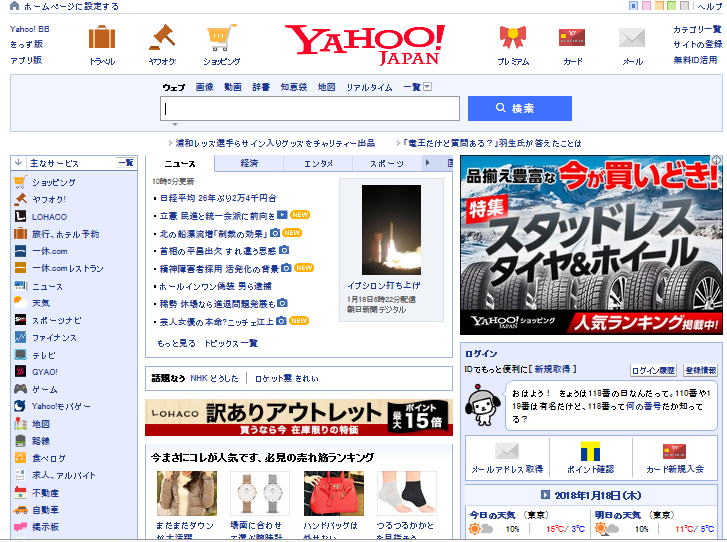Click the ログイン履歴 button
The image size is (727, 542).
[653, 370]
